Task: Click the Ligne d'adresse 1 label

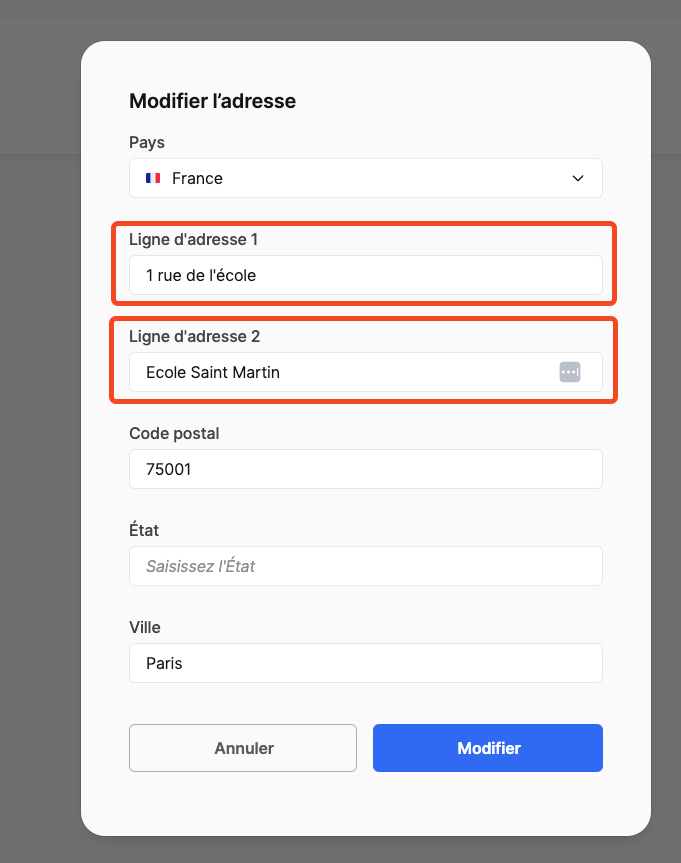Action: click(193, 239)
